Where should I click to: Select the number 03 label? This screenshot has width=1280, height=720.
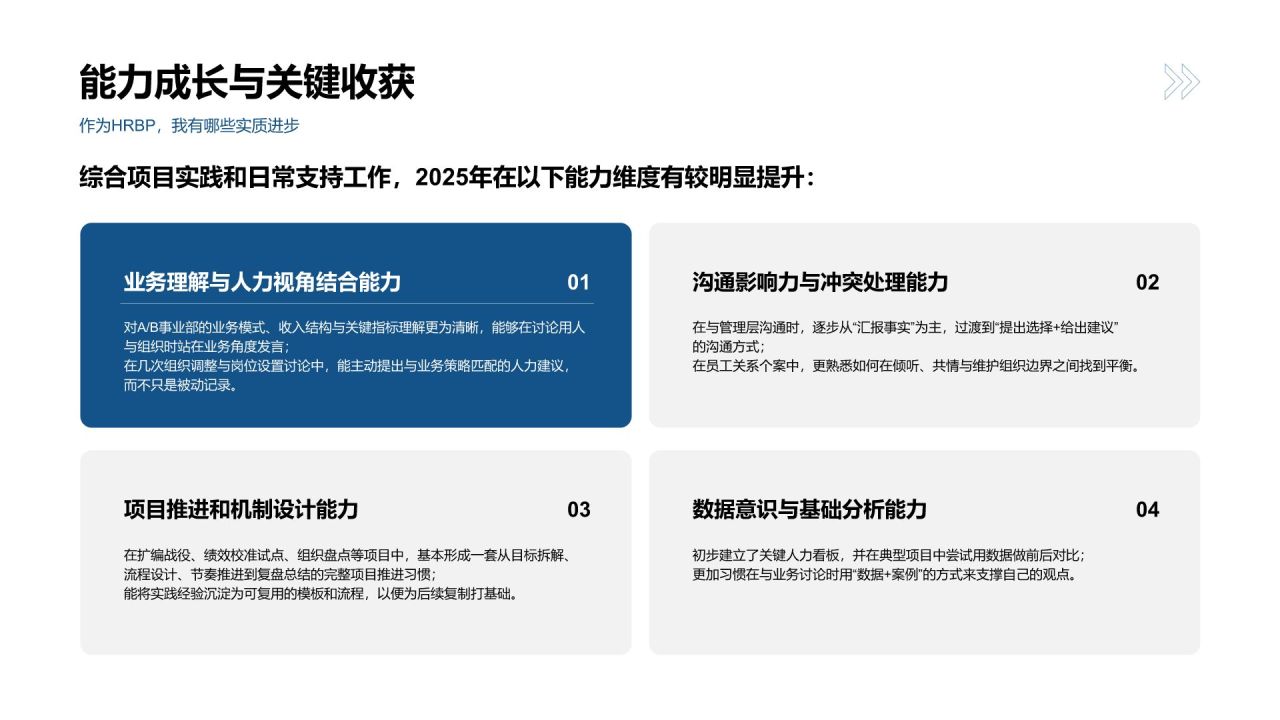pyautogui.click(x=579, y=509)
